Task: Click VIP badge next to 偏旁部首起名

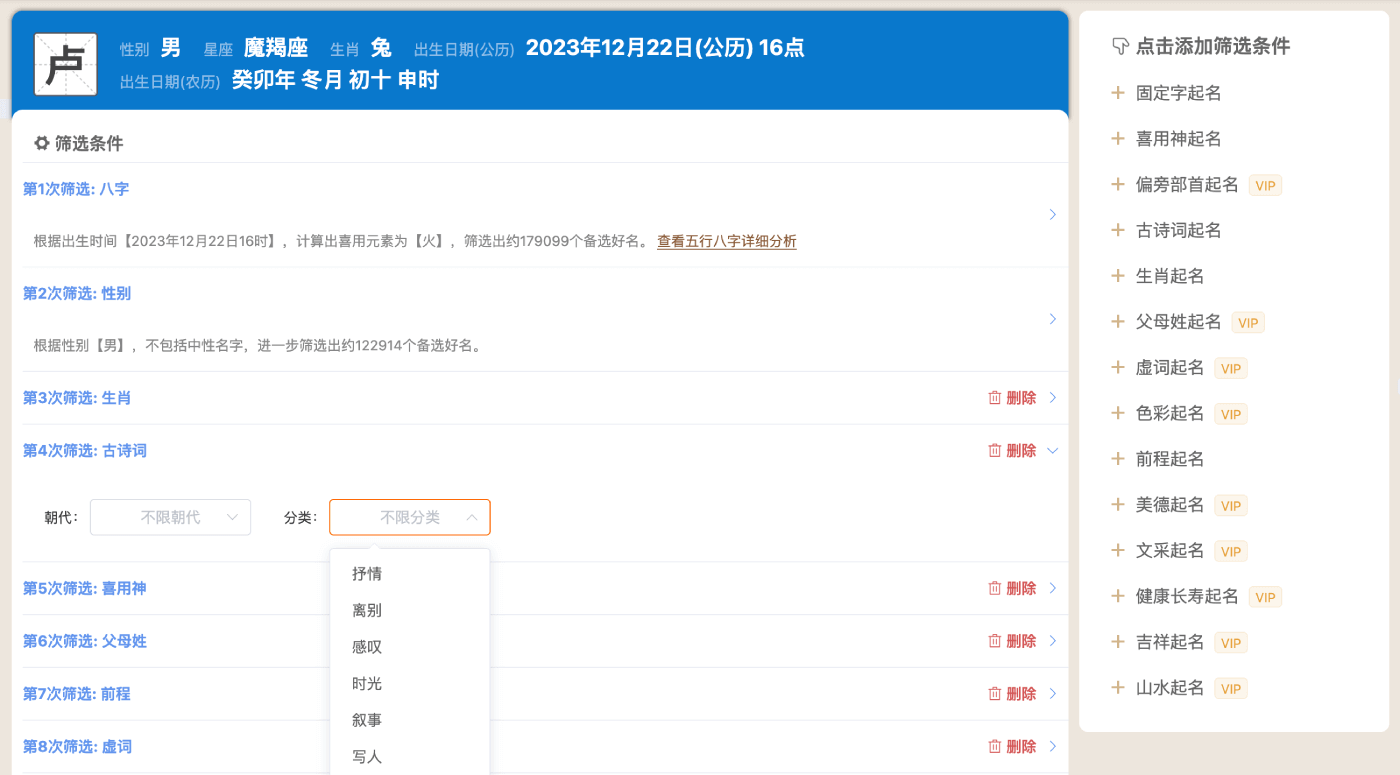Action: pyautogui.click(x=1265, y=185)
